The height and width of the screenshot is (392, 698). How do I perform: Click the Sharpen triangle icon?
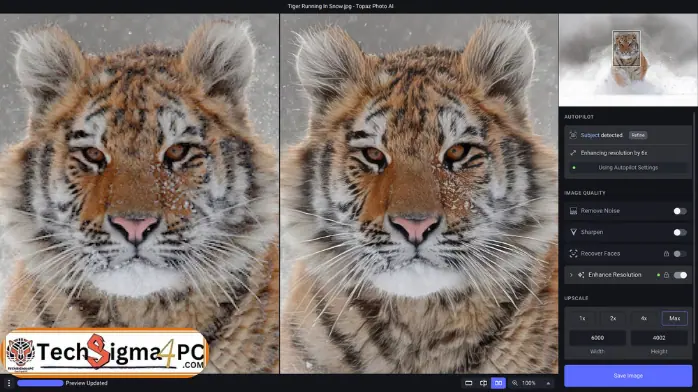click(573, 232)
